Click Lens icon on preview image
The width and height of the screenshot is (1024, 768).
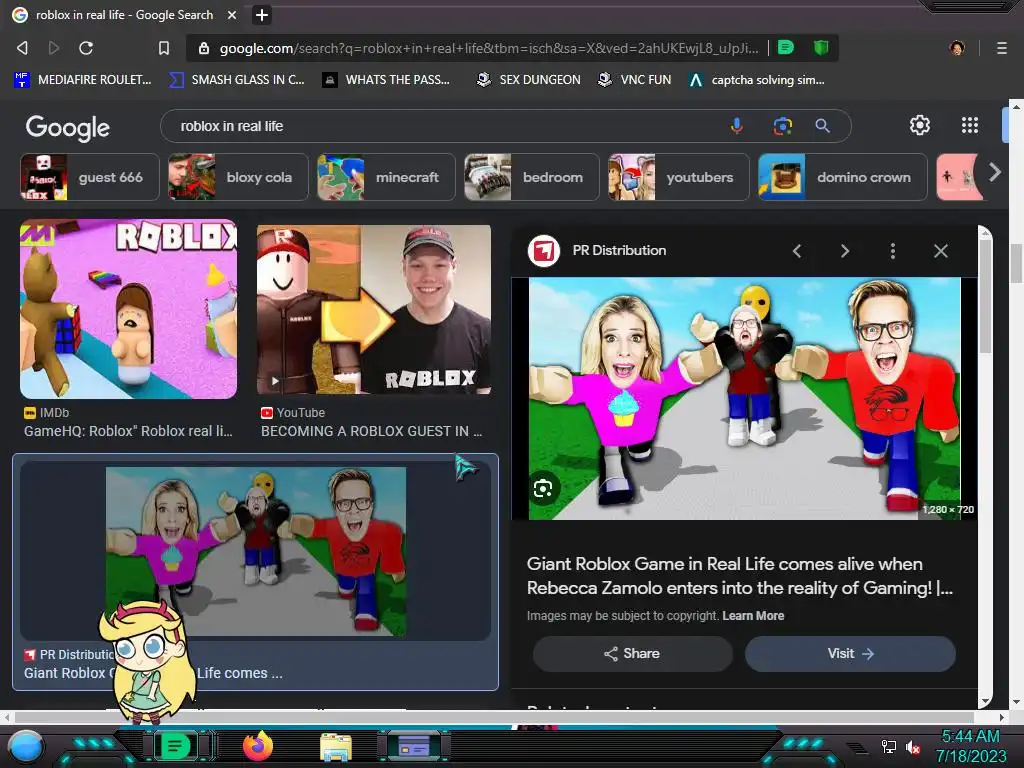pyautogui.click(x=543, y=488)
